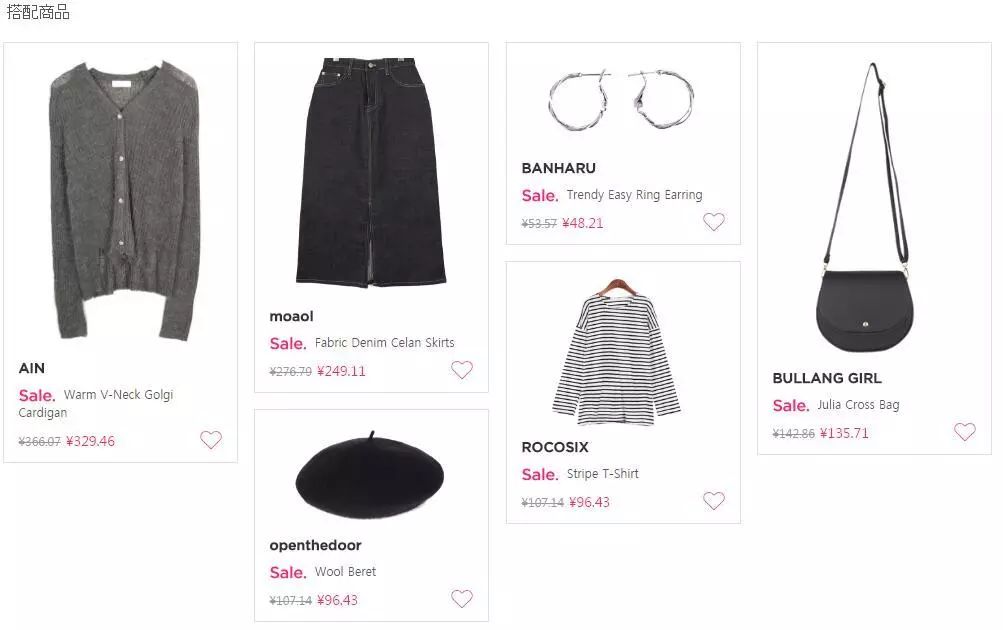Like the Trendy Easy Ring Earring

(713, 222)
